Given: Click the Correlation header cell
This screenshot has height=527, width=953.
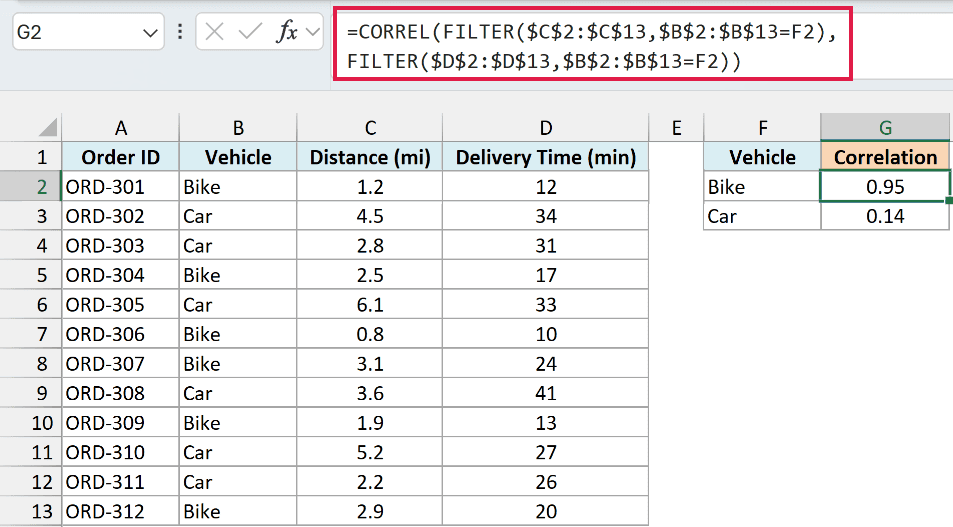Looking at the screenshot, I should (885, 157).
